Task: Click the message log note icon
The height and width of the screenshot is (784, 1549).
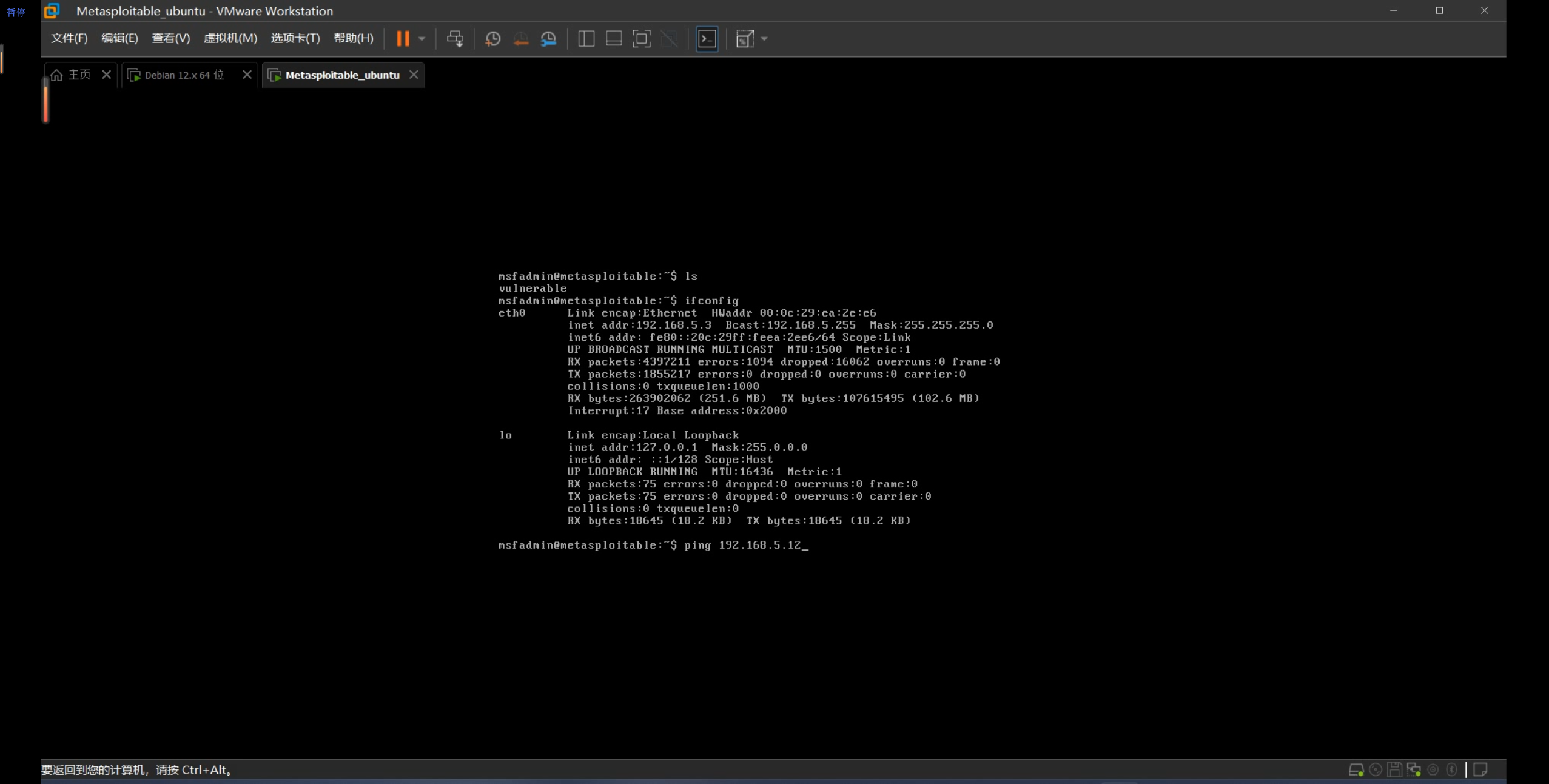Action: click(x=1480, y=769)
